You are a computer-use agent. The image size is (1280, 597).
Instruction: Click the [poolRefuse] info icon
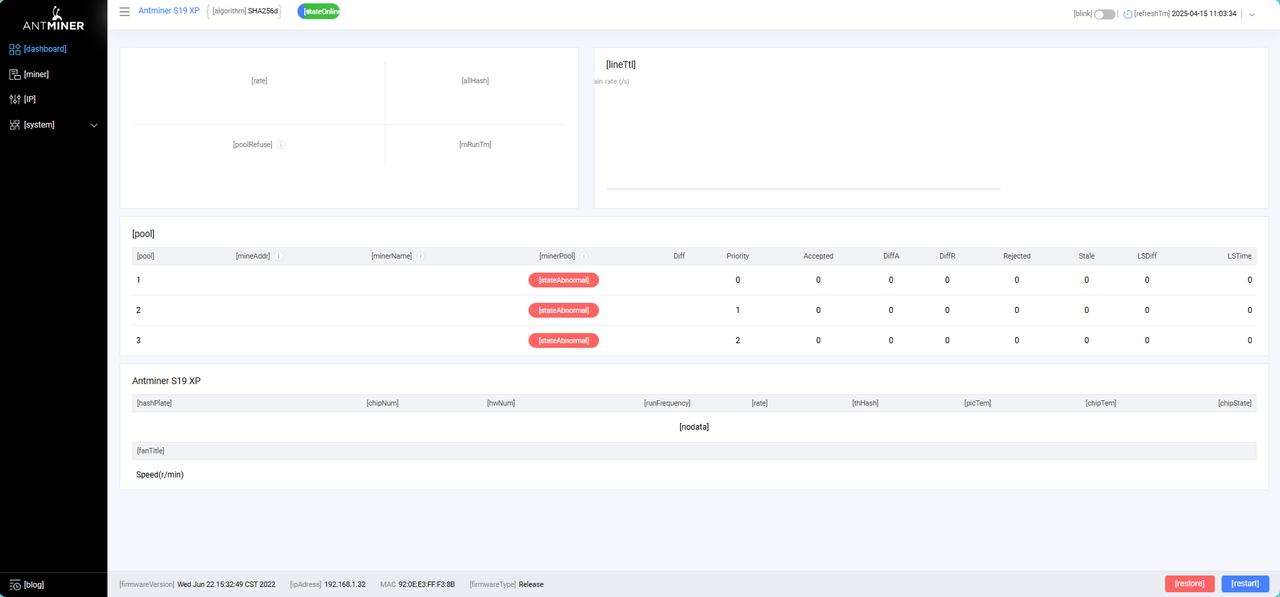281,145
